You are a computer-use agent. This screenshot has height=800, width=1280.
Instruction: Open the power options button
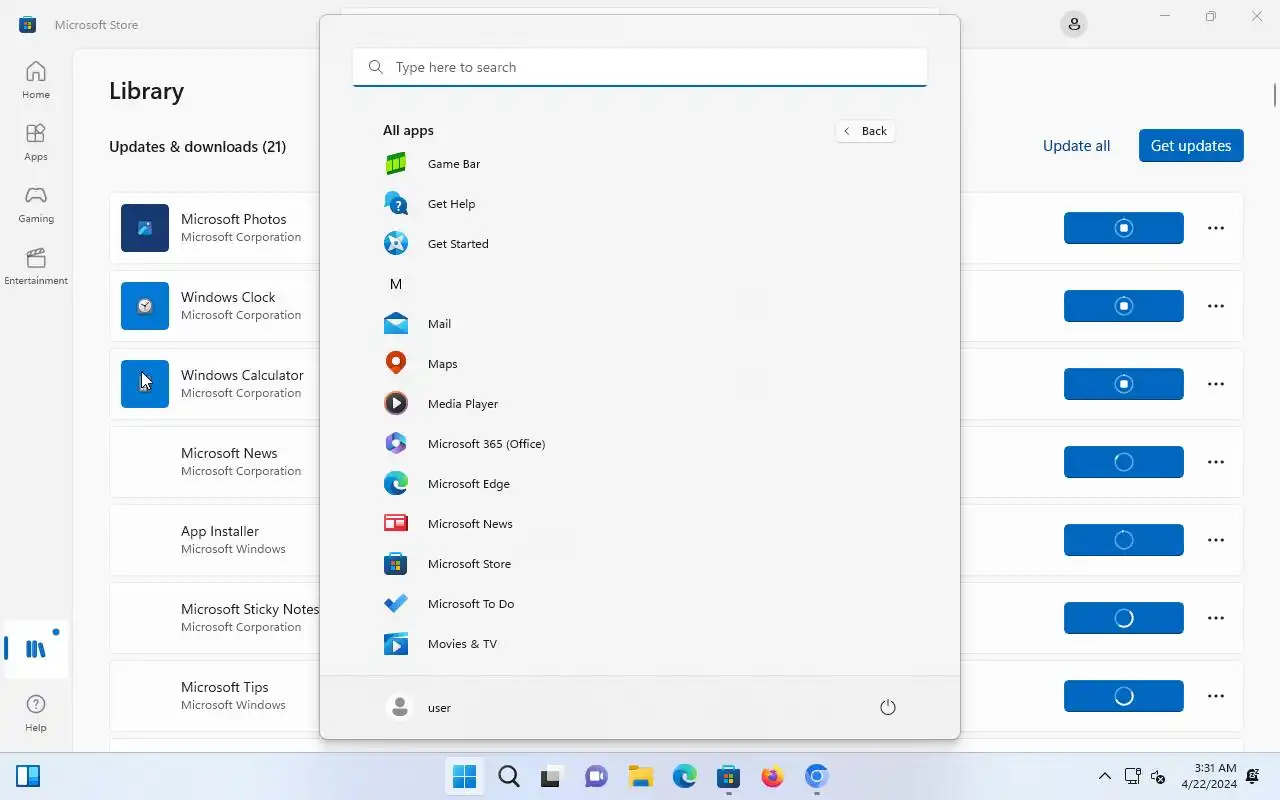[887, 707]
